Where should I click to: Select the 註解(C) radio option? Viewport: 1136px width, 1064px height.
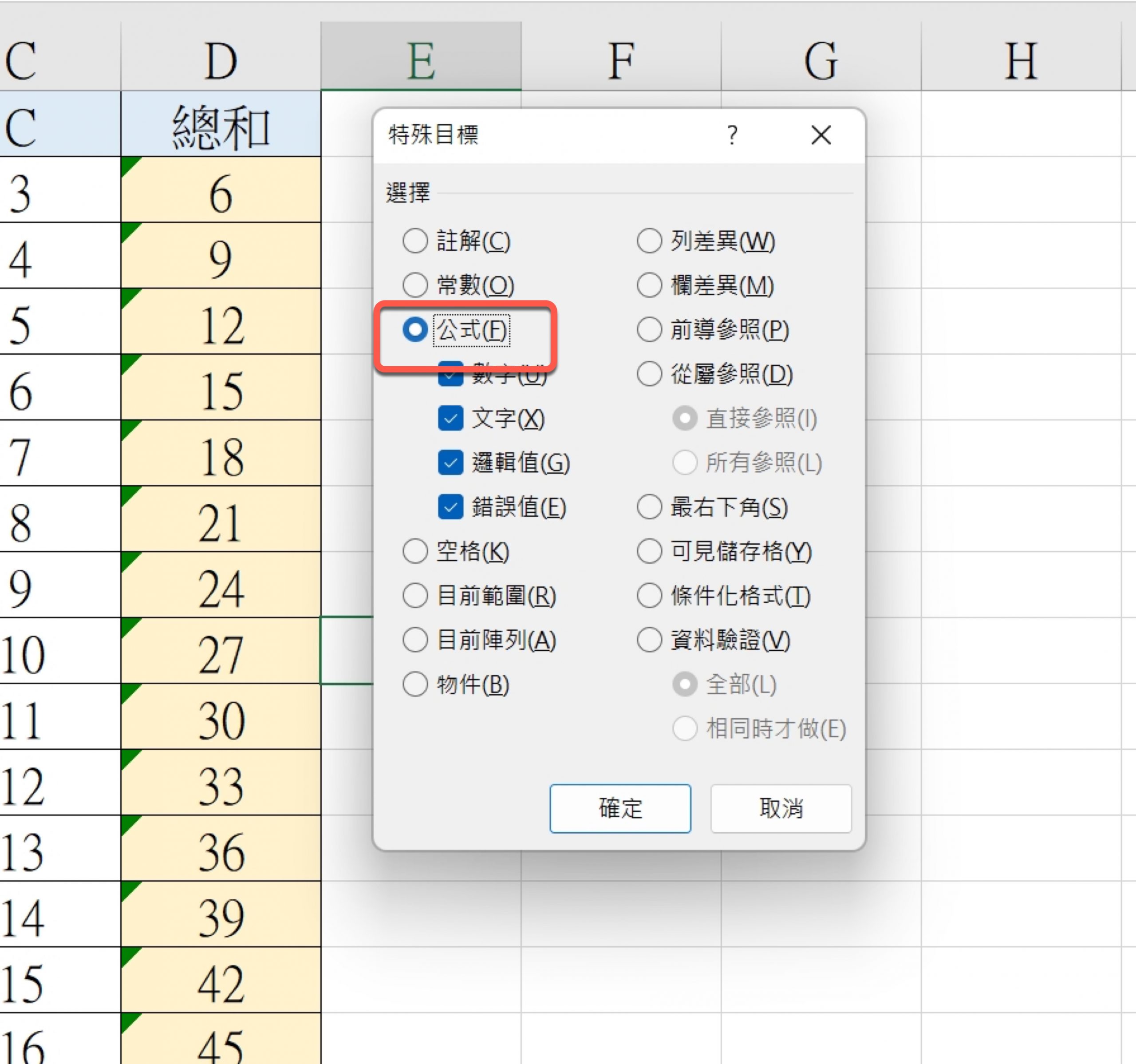[x=415, y=241]
